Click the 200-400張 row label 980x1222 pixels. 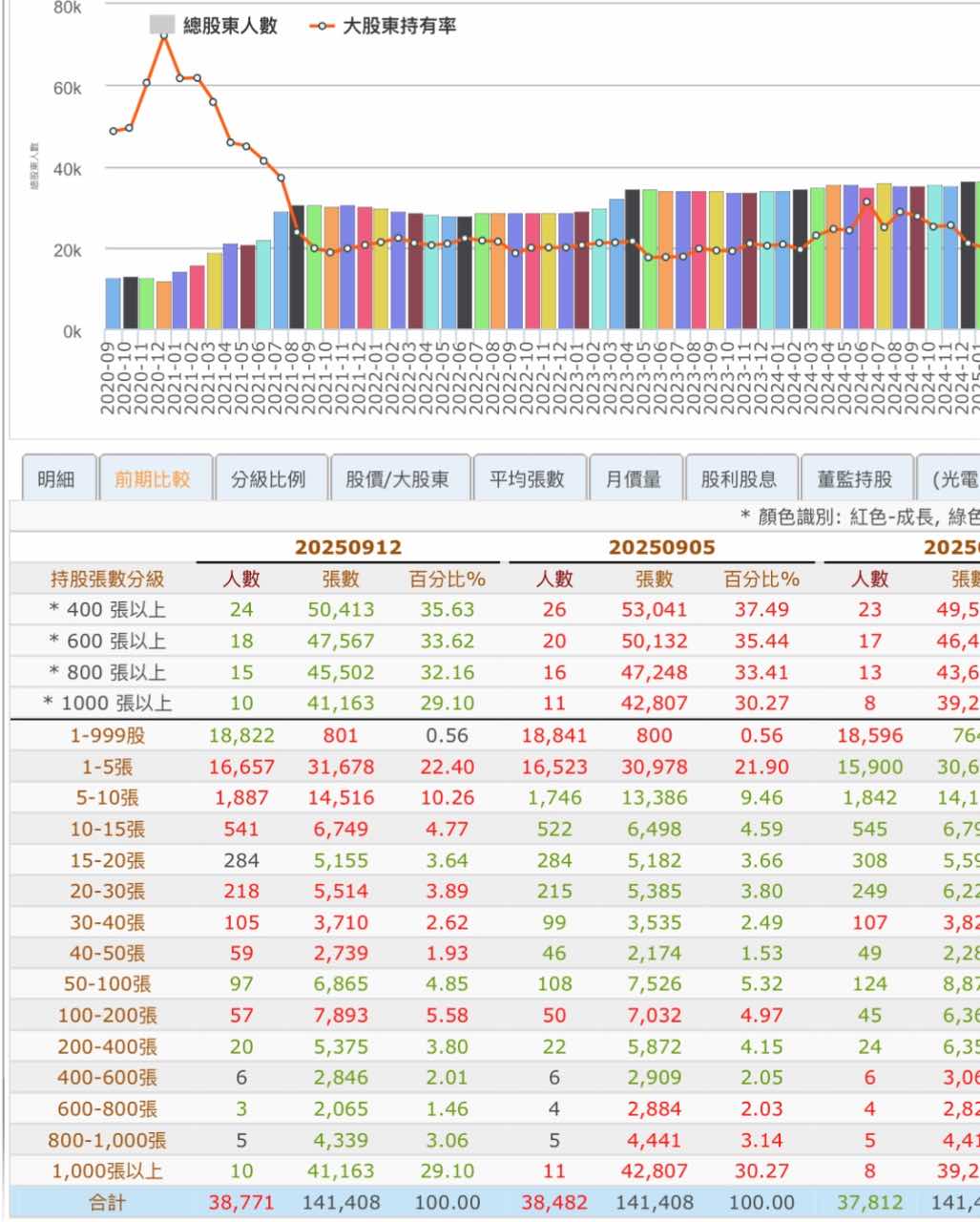[x=108, y=1046]
